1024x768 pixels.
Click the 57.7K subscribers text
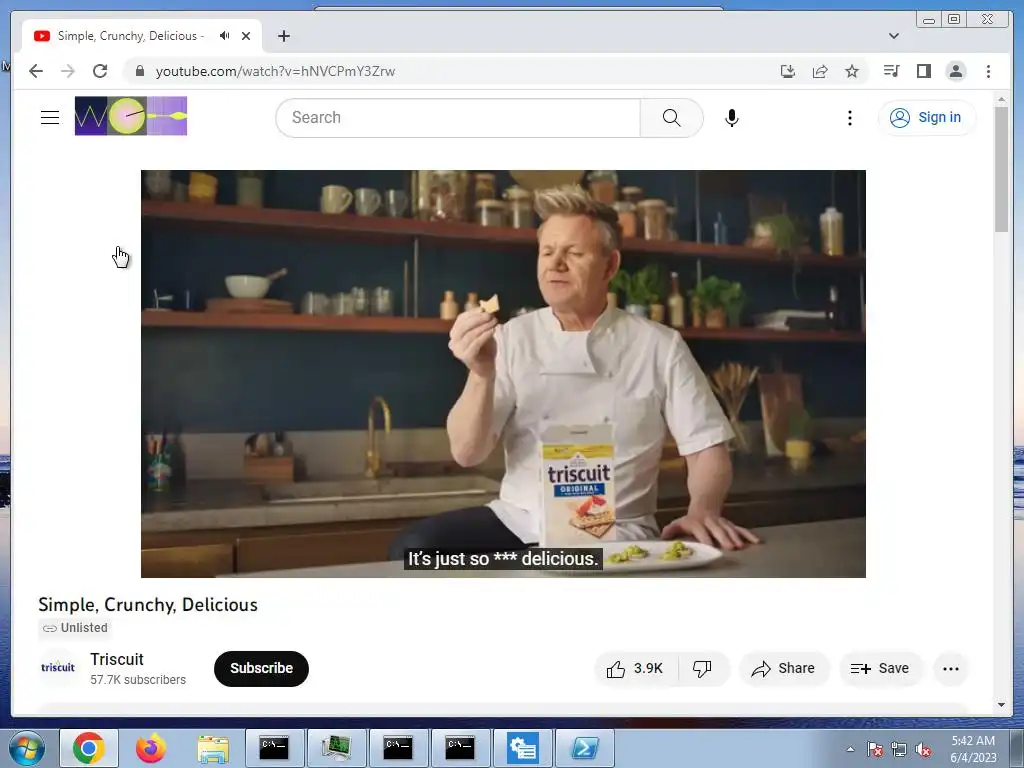(x=138, y=680)
